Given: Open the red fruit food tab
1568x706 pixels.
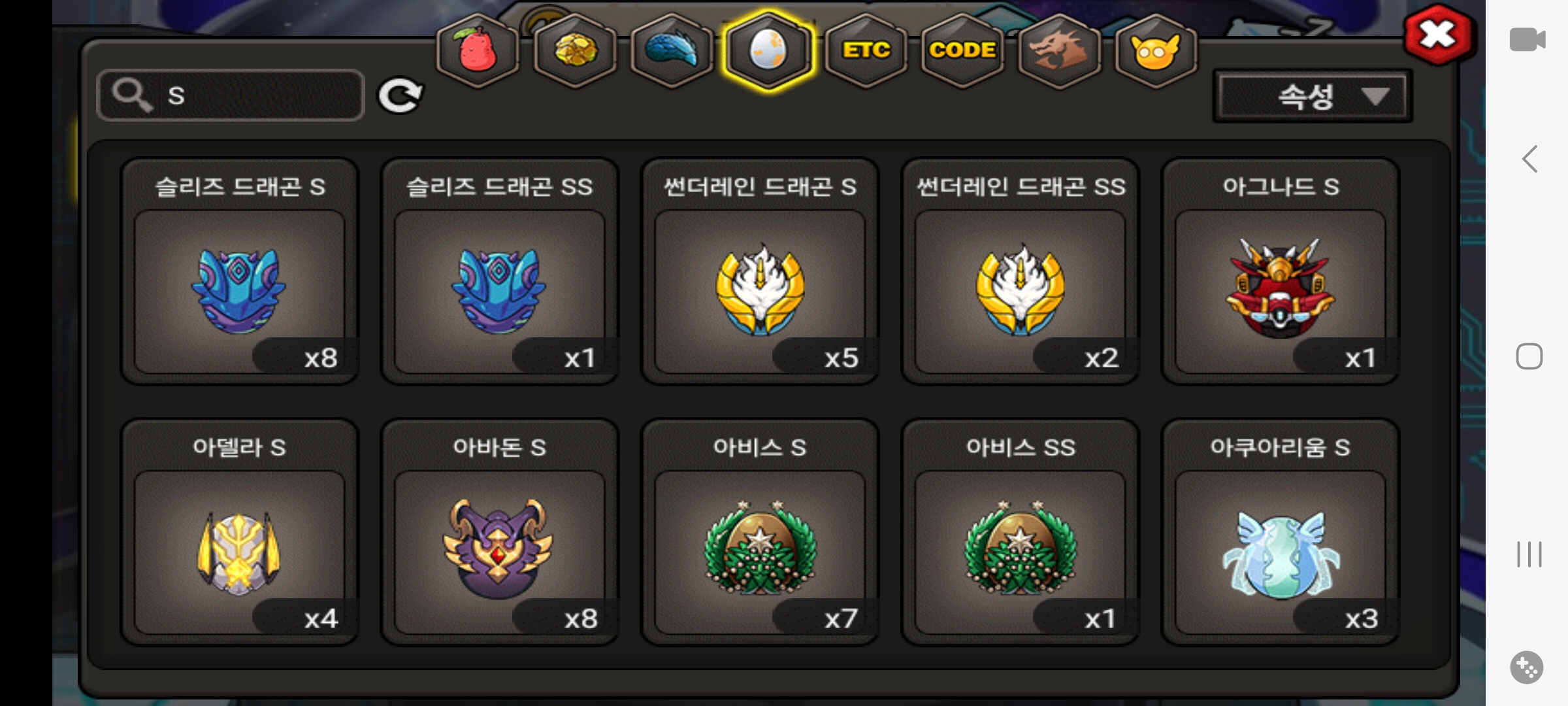Looking at the screenshot, I should pos(478,50).
